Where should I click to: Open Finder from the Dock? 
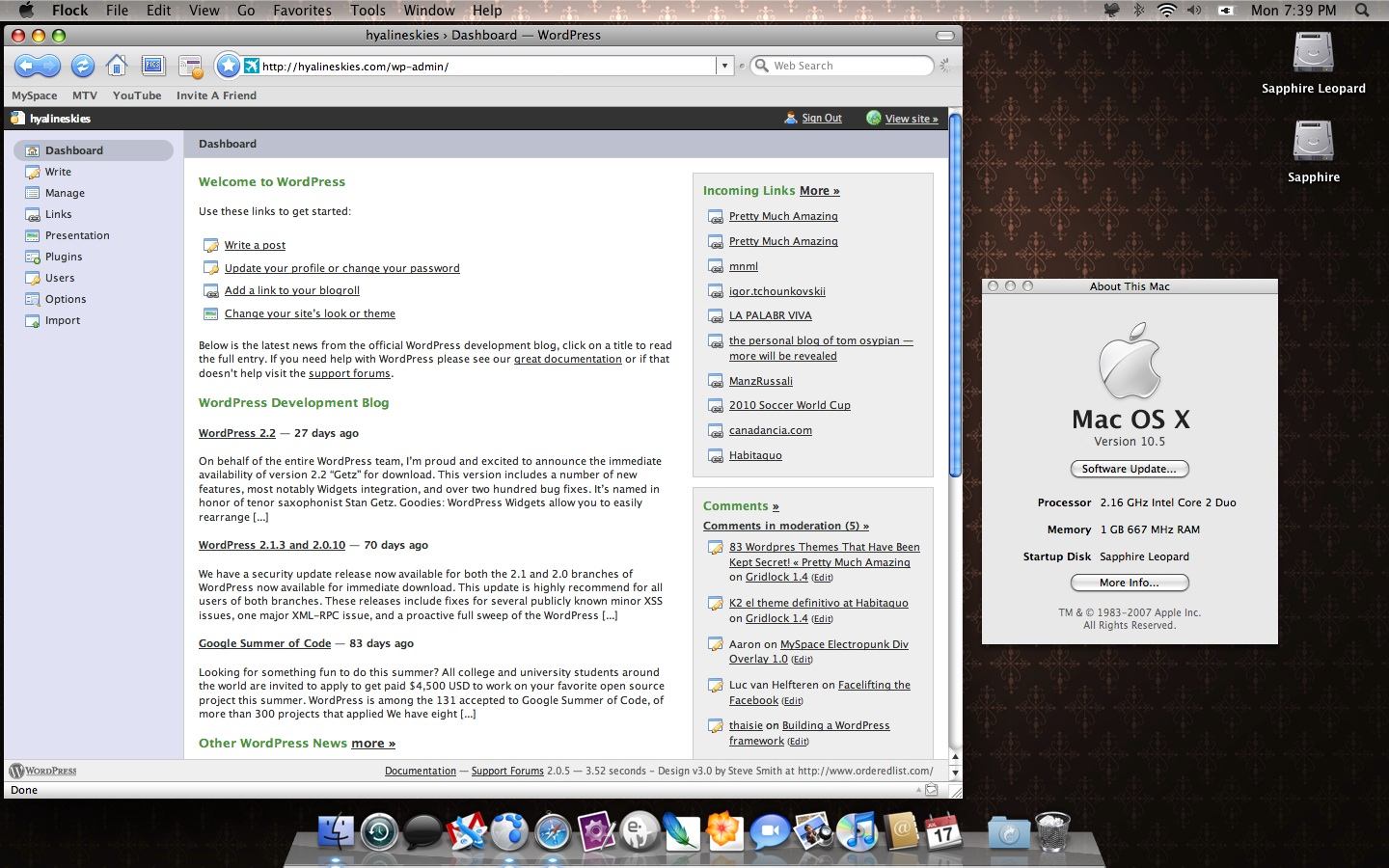pos(336,830)
